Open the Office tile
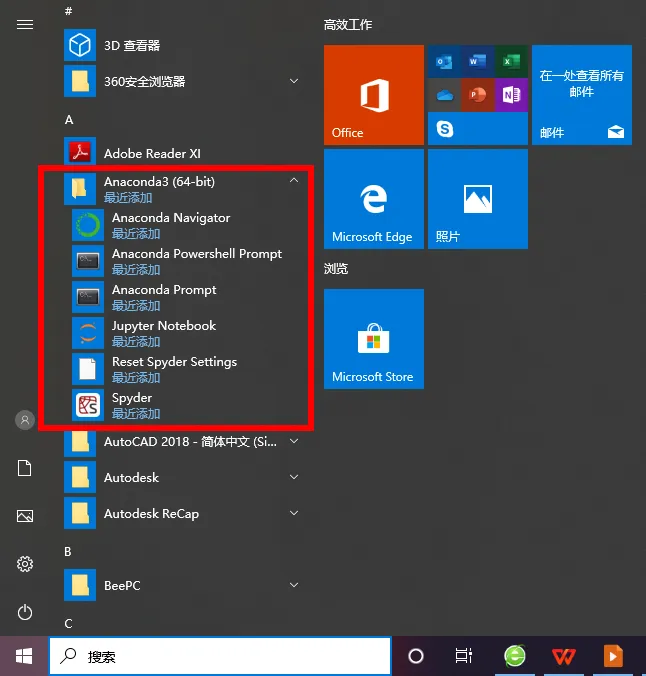 coord(374,95)
